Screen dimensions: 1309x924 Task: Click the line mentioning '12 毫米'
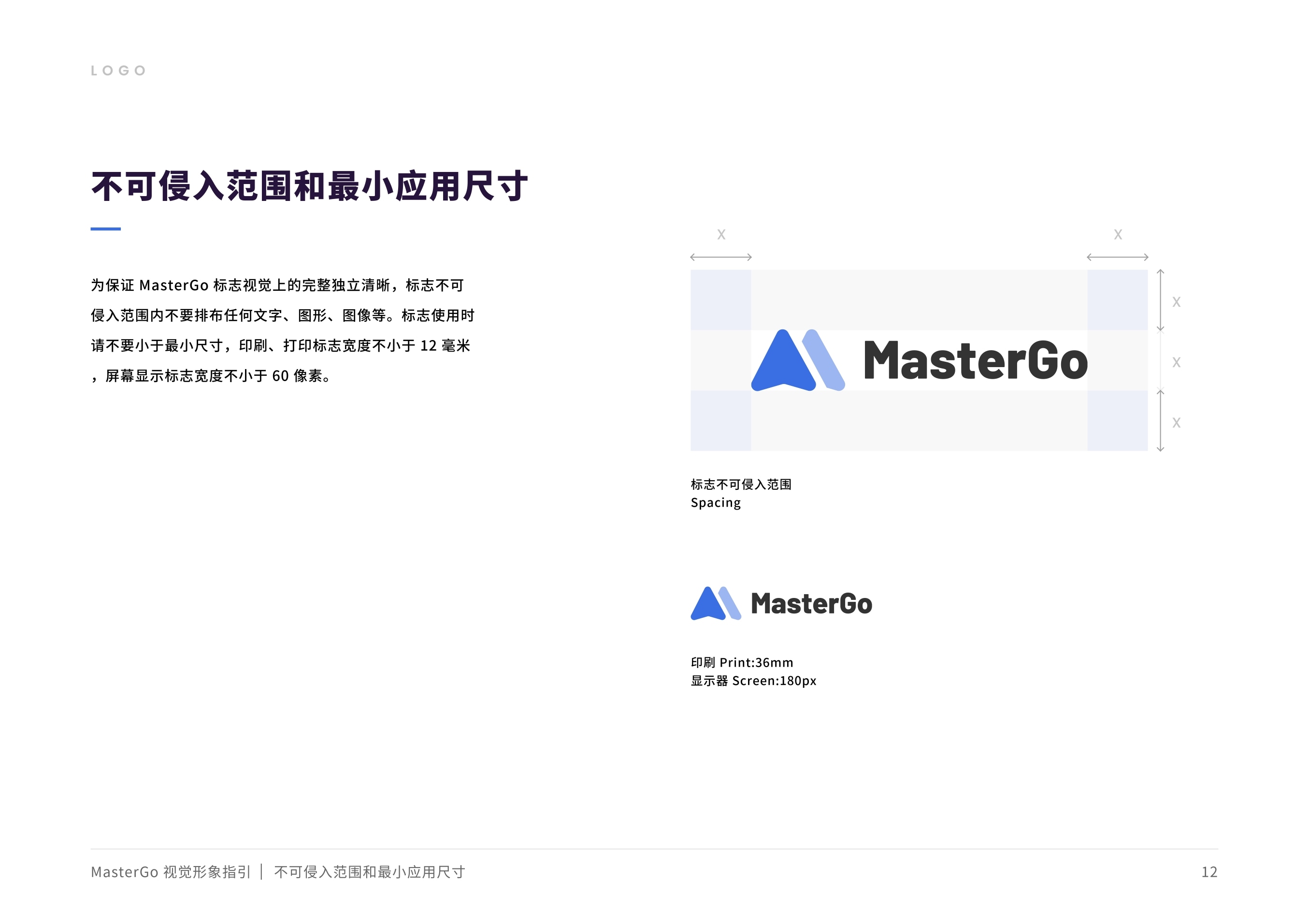pyautogui.click(x=280, y=345)
